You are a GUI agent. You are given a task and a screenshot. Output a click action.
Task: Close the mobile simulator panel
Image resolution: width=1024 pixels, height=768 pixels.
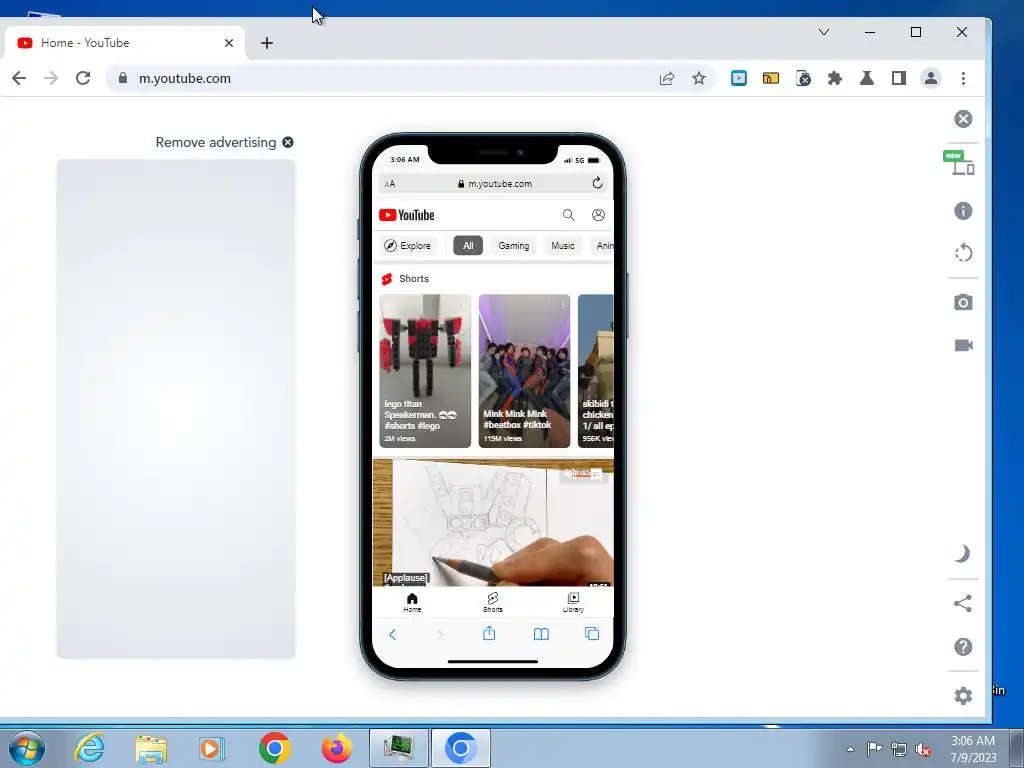pos(963,119)
